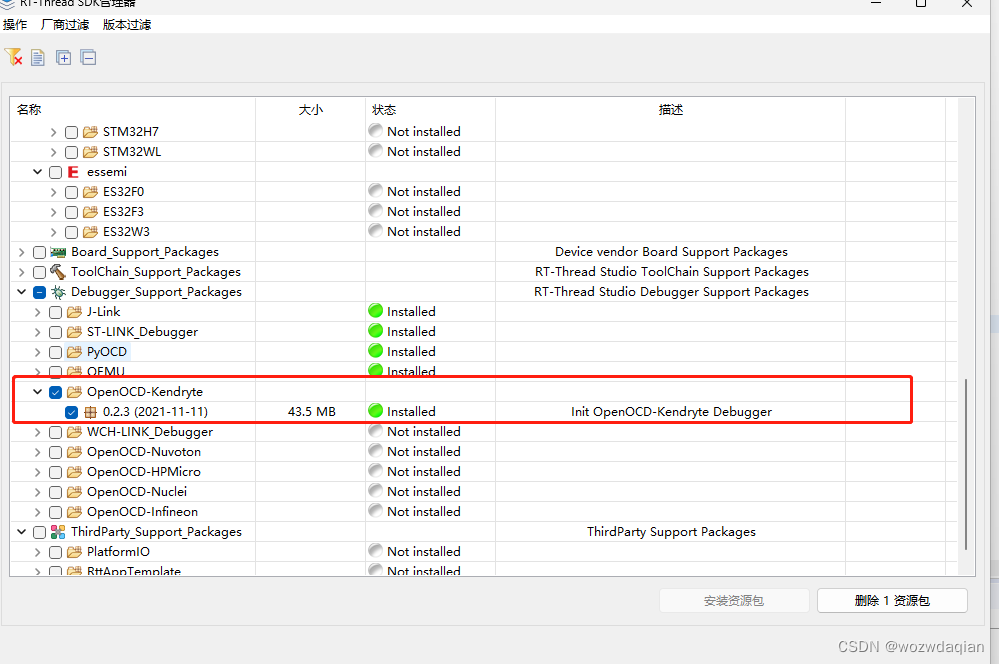Click the 大小 column header

310,110
